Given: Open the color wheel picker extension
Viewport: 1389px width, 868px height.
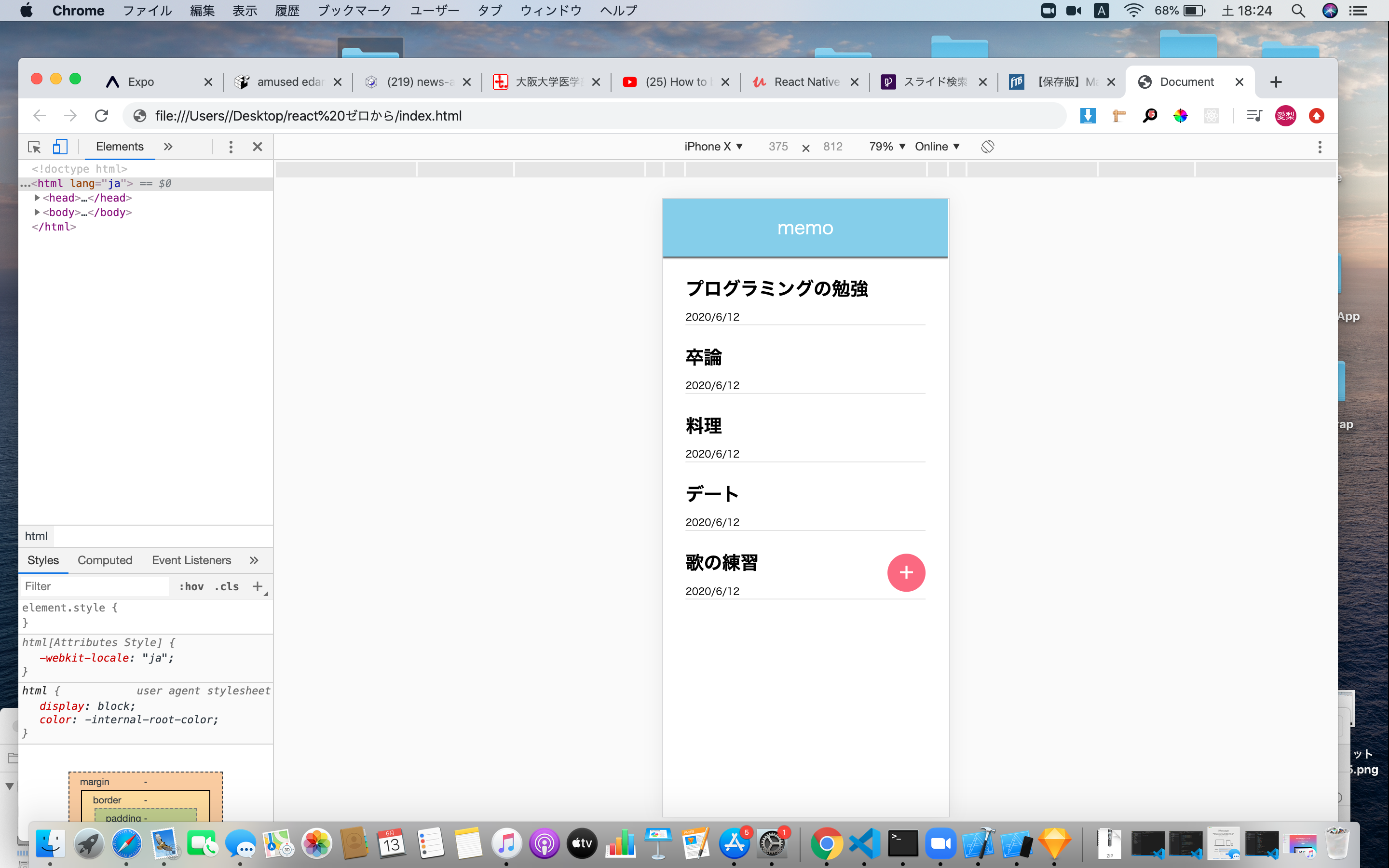Looking at the screenshot, I should 1181,115.
